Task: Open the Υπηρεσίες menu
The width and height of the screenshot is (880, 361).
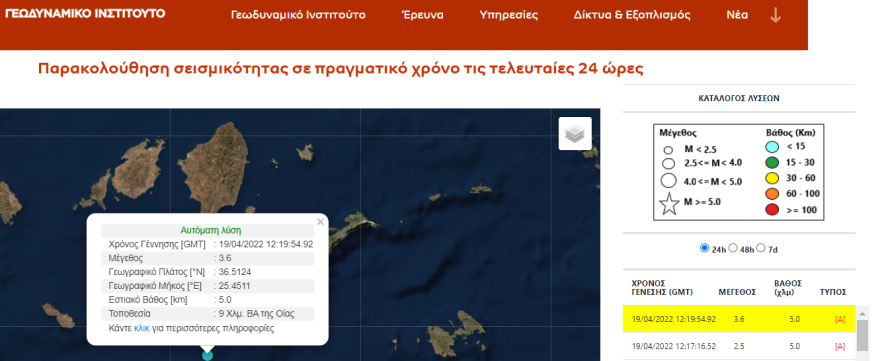Action: pyautogui.click(x=508, y=15)
